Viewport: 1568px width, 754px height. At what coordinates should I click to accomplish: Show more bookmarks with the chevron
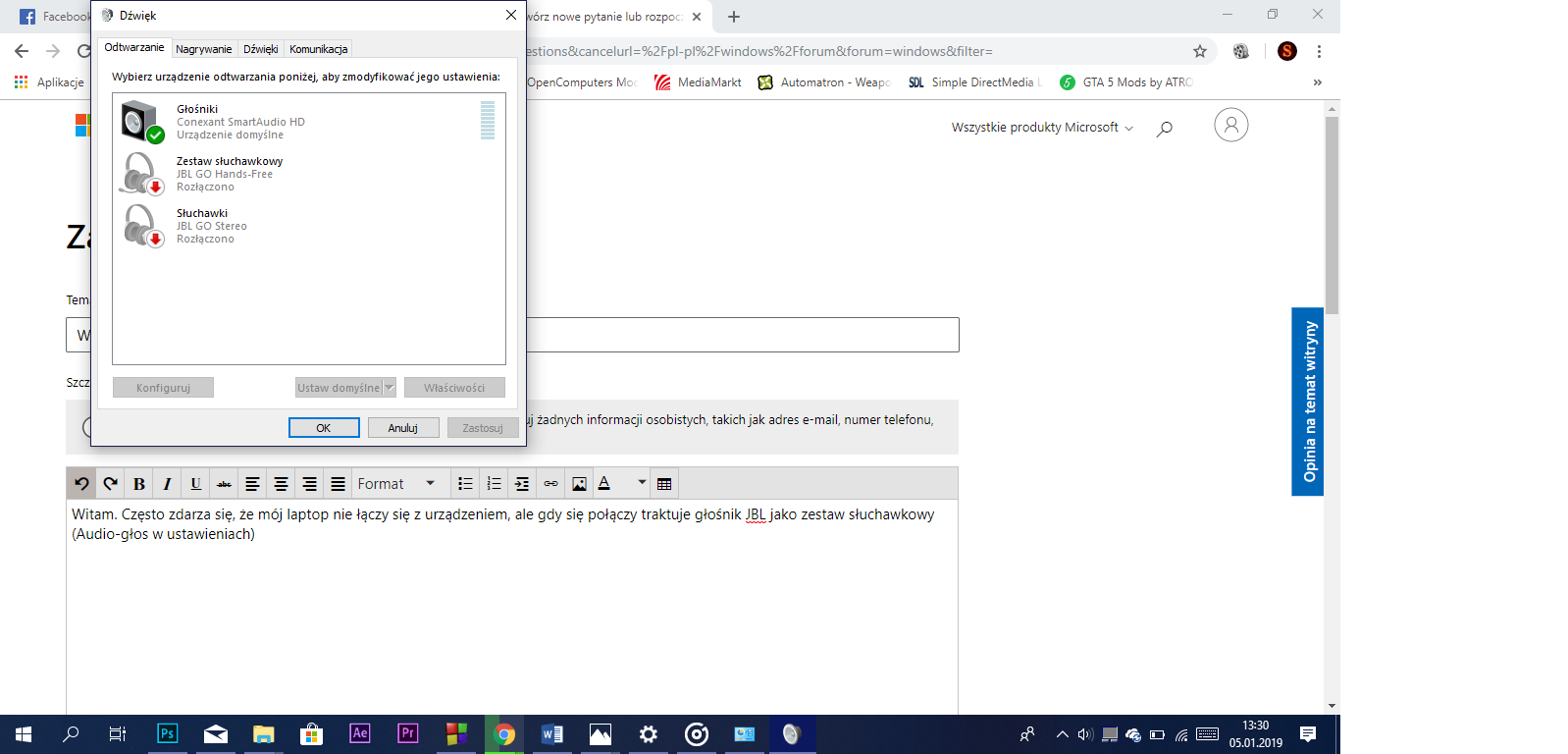(x=1317, y=82)
